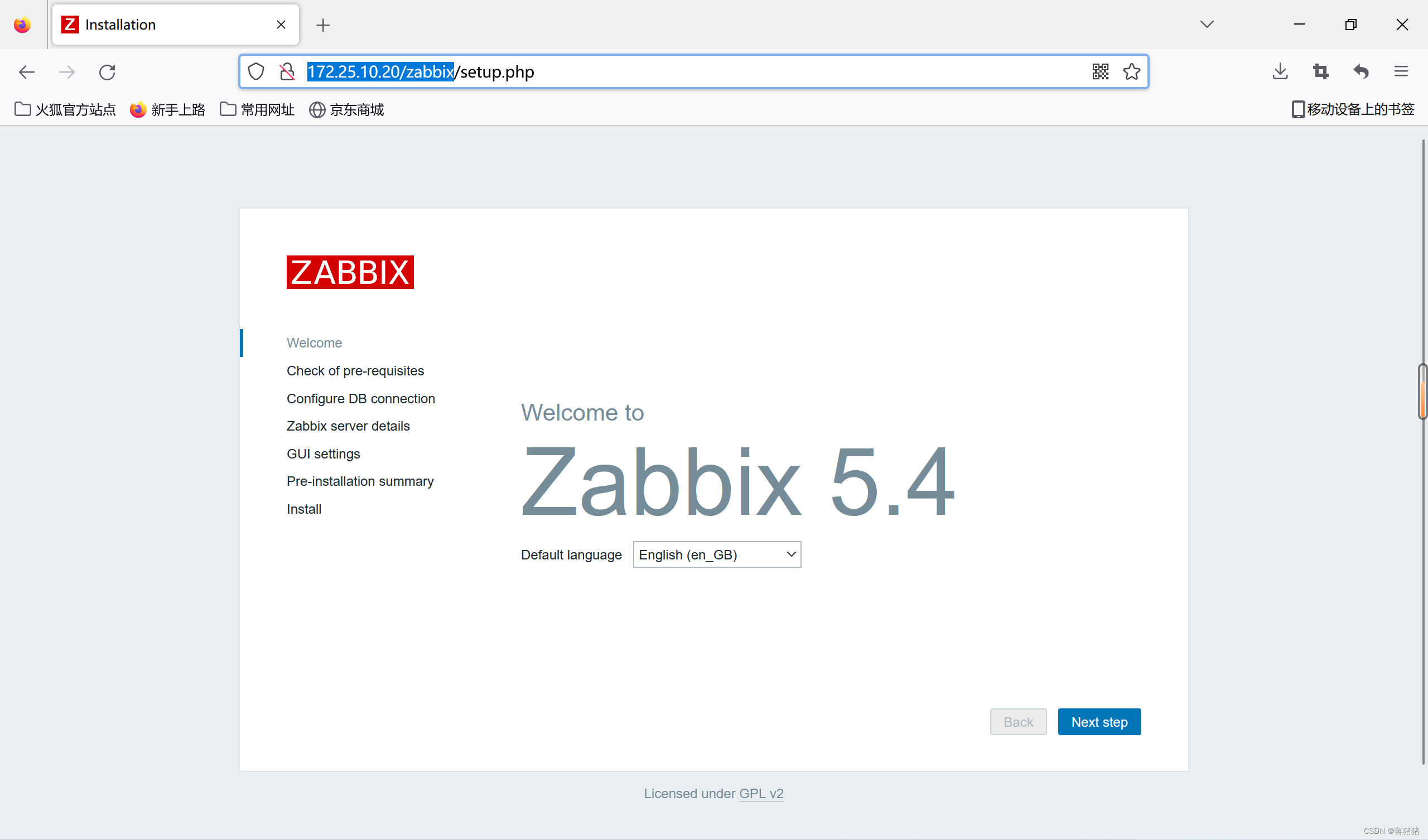Open the downloads panel
Image resolution: width=1428 pixels, height=840 pixels.
[1280, 72]
